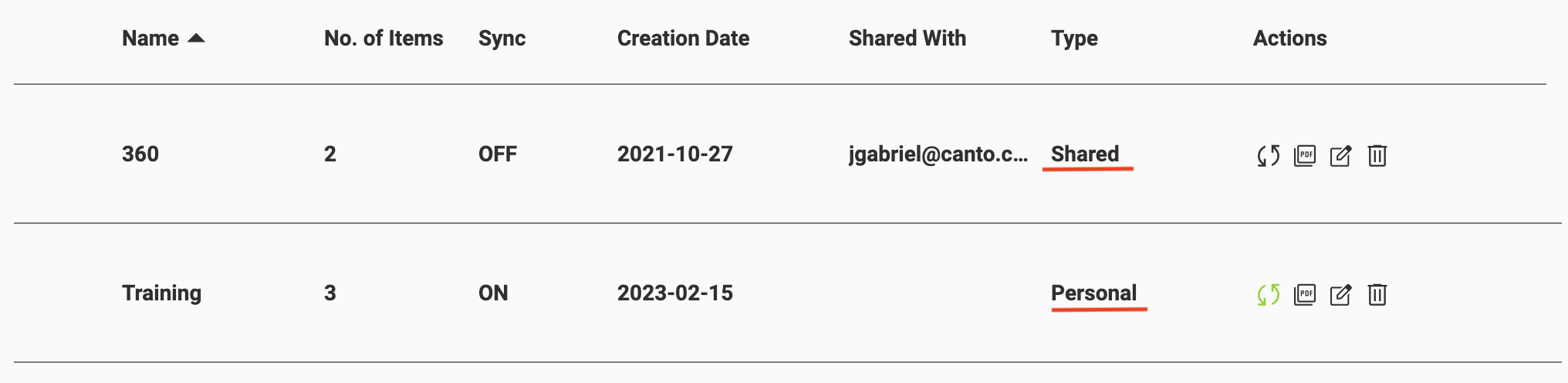Image resolution: width=1568 pixels, height=383 pixels.
Task: Click the jgabriel@canto shared email
Action: click(938, 154)
